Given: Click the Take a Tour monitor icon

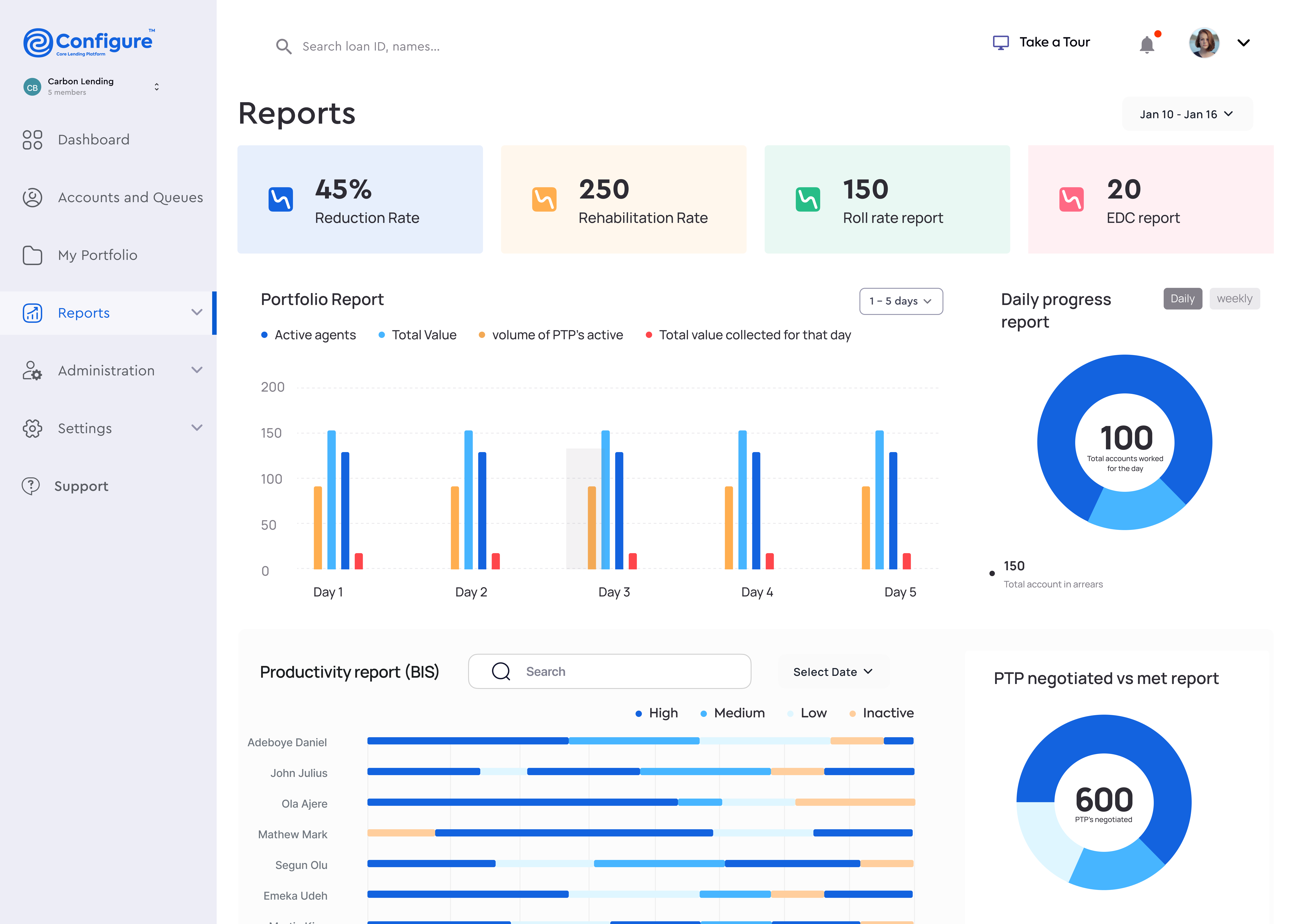Looking at the screenshot, I should (x=1001, y=43).
